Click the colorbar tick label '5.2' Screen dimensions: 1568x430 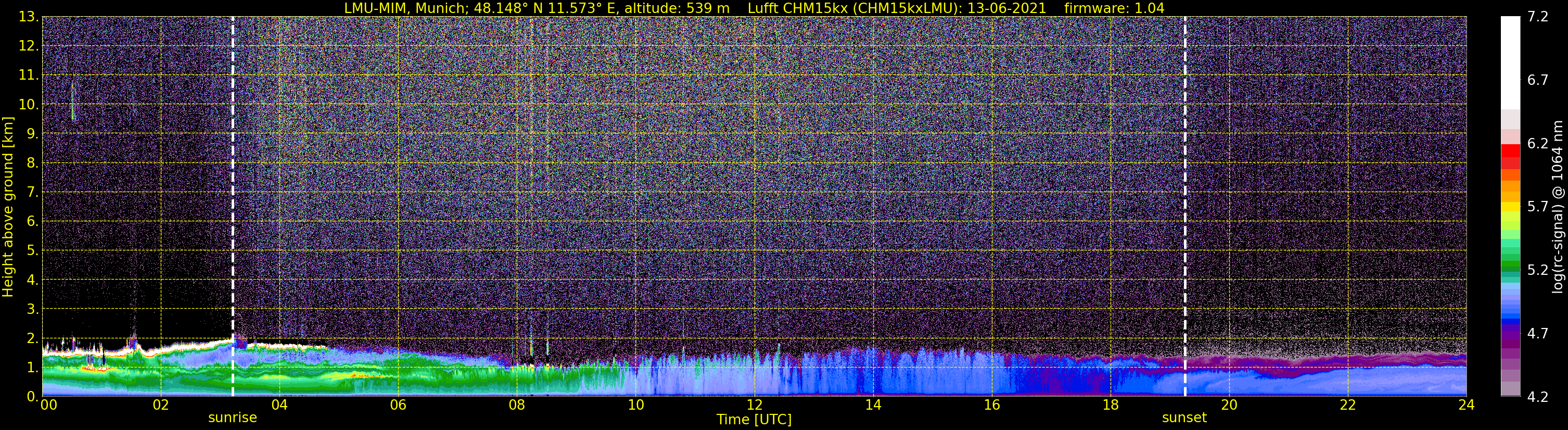1538,270
